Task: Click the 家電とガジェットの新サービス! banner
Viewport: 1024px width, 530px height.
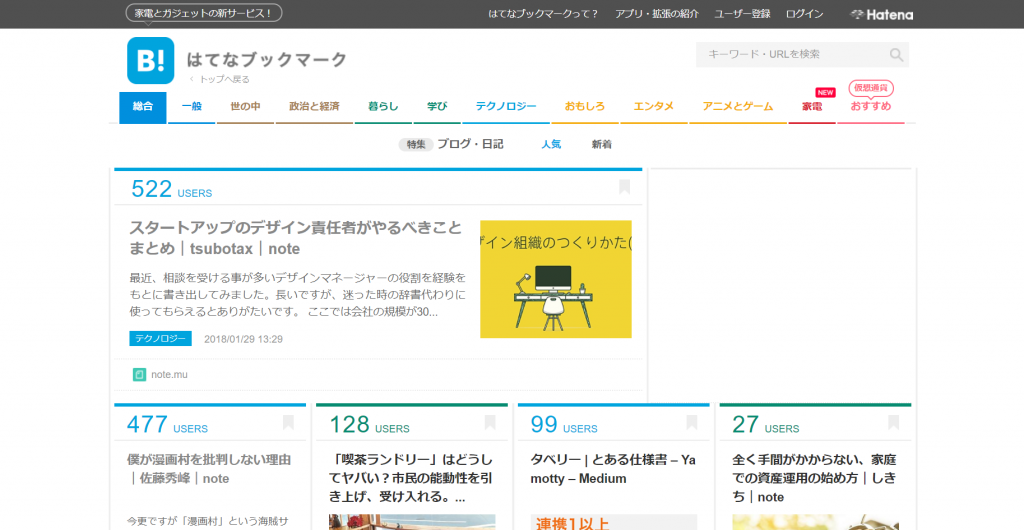Action: (204, 13)
